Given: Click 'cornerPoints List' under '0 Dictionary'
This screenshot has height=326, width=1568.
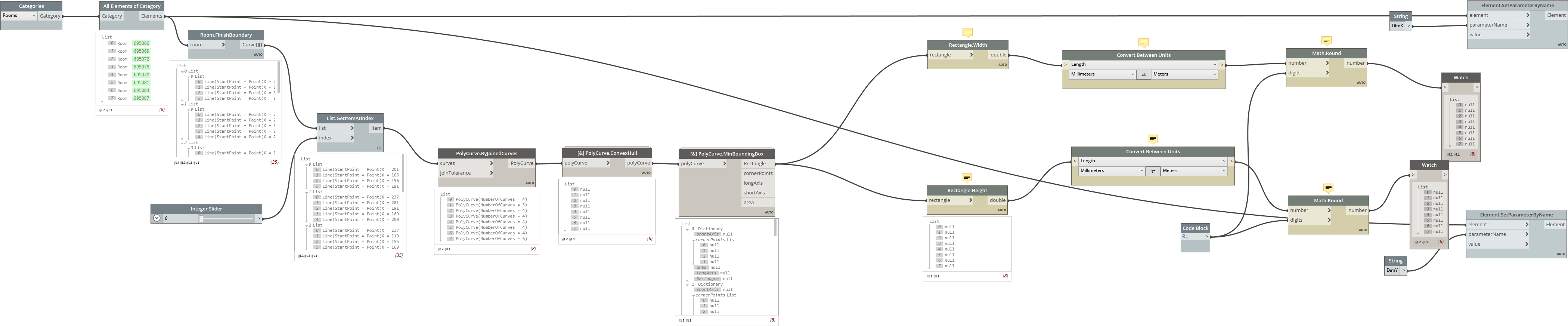Looking at the screenshot, I should click(x=716, y=240).
